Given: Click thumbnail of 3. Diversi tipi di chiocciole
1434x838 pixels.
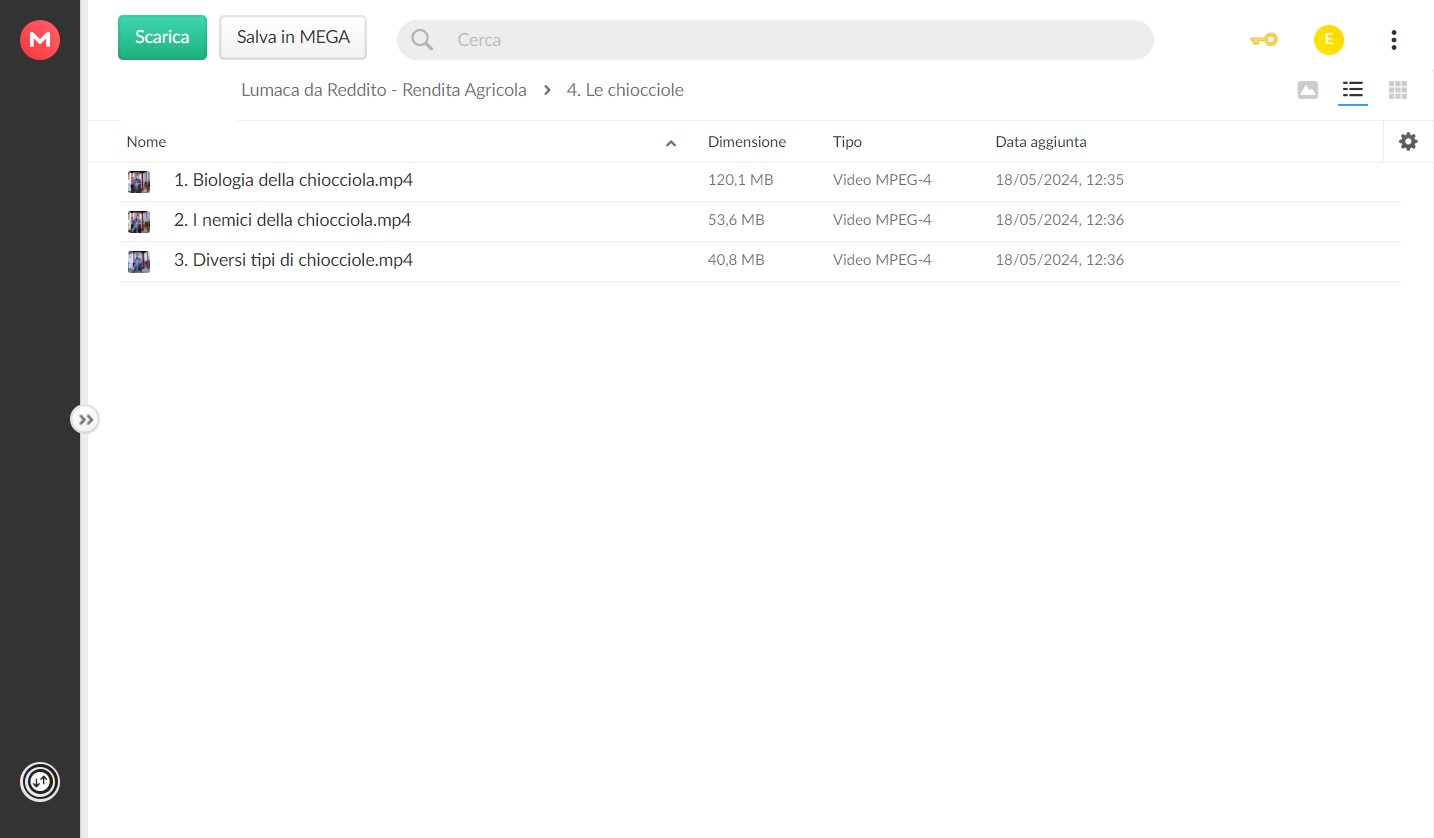Looking at the screenshot, I should pyautogui.click(x=139, y=261).
